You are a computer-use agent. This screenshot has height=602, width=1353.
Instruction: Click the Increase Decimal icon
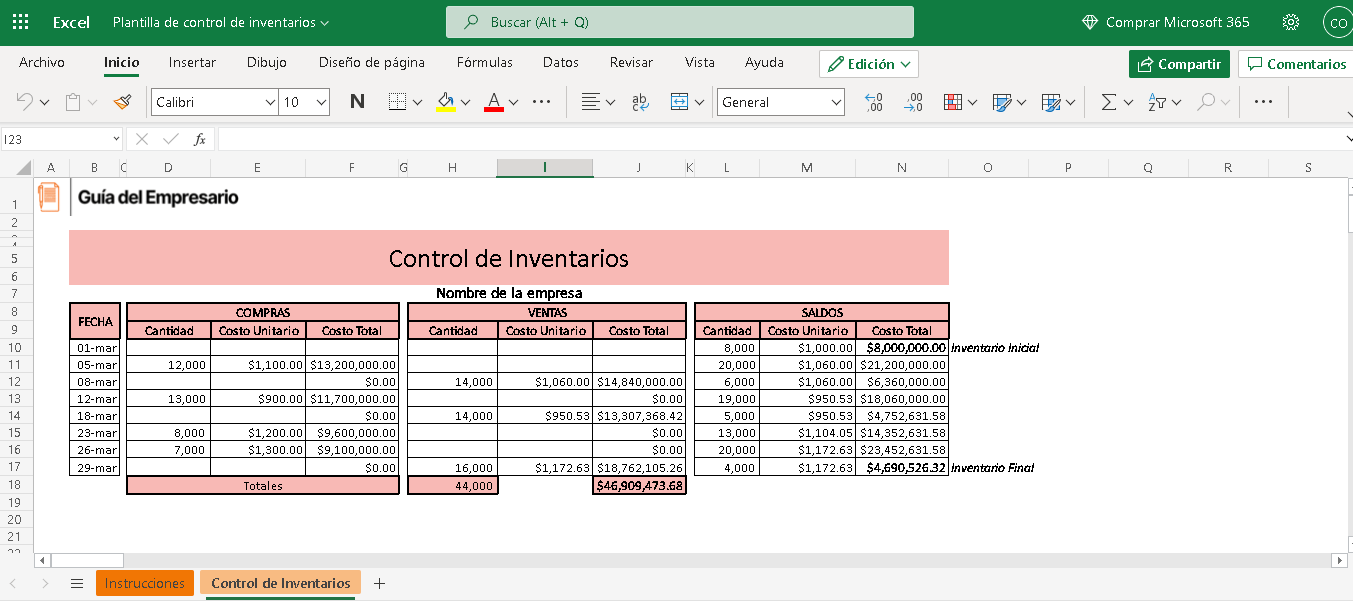[x=873, y=101]
